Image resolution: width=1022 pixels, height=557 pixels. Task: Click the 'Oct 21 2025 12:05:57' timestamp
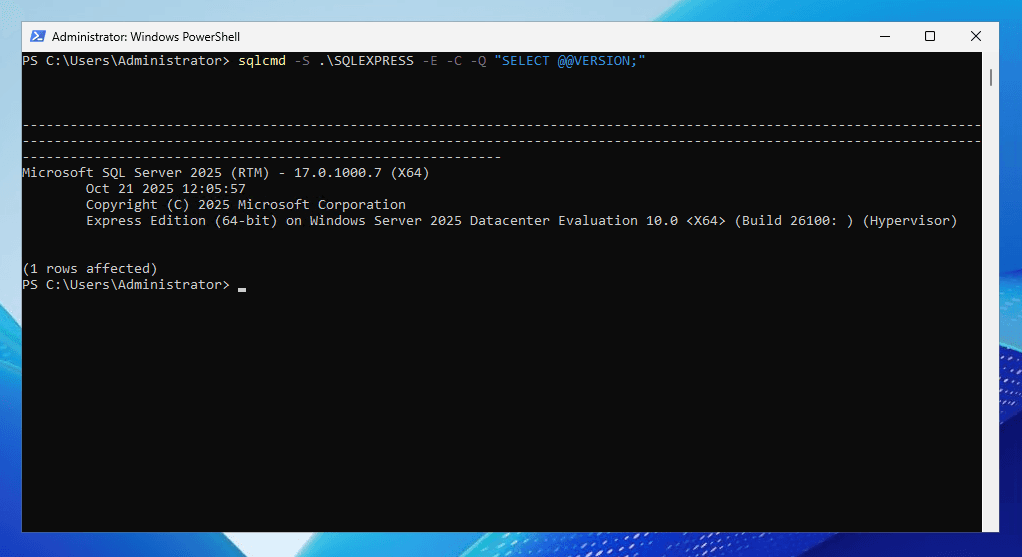[x=166, y=189]
